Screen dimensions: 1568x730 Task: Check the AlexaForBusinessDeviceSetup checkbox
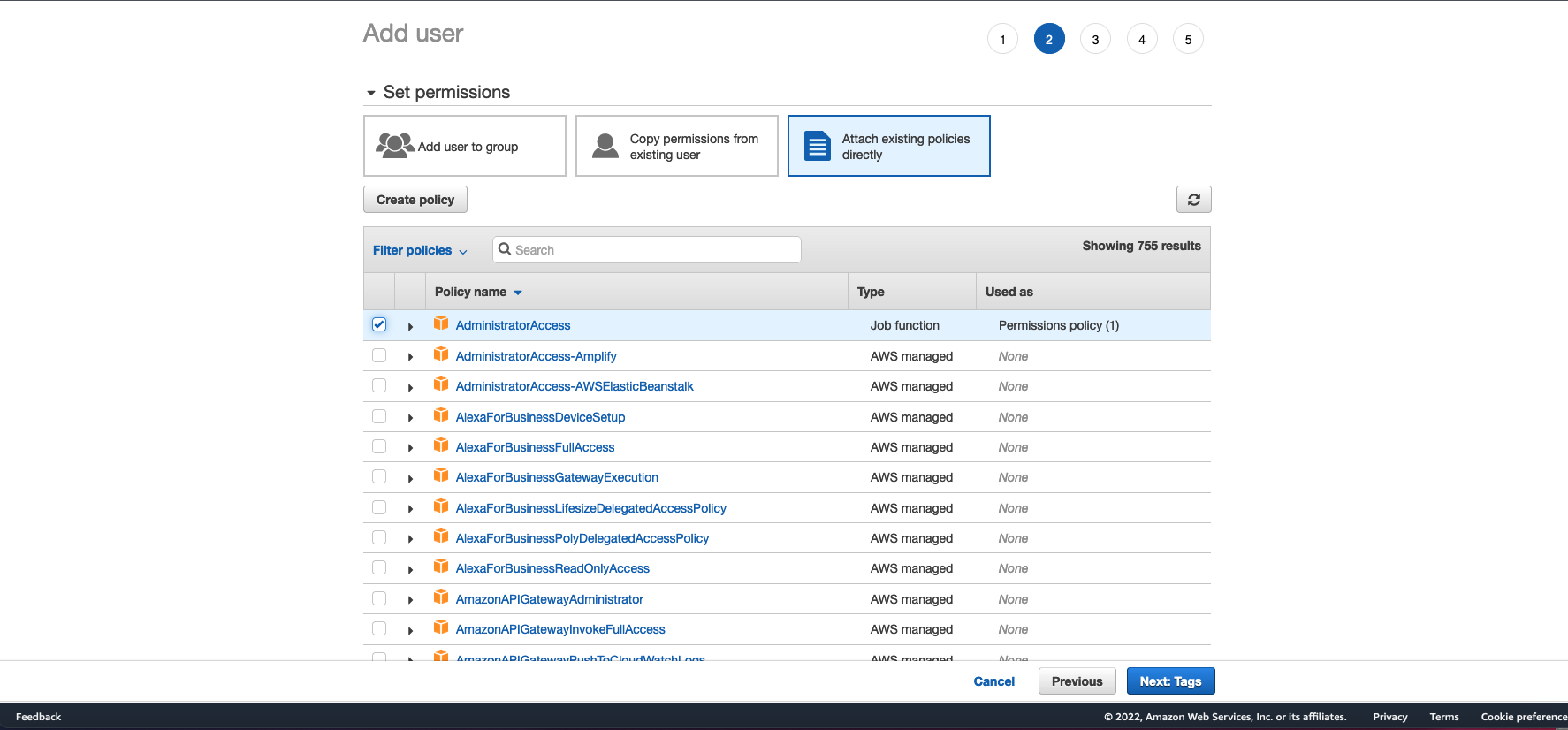point(379,416)
